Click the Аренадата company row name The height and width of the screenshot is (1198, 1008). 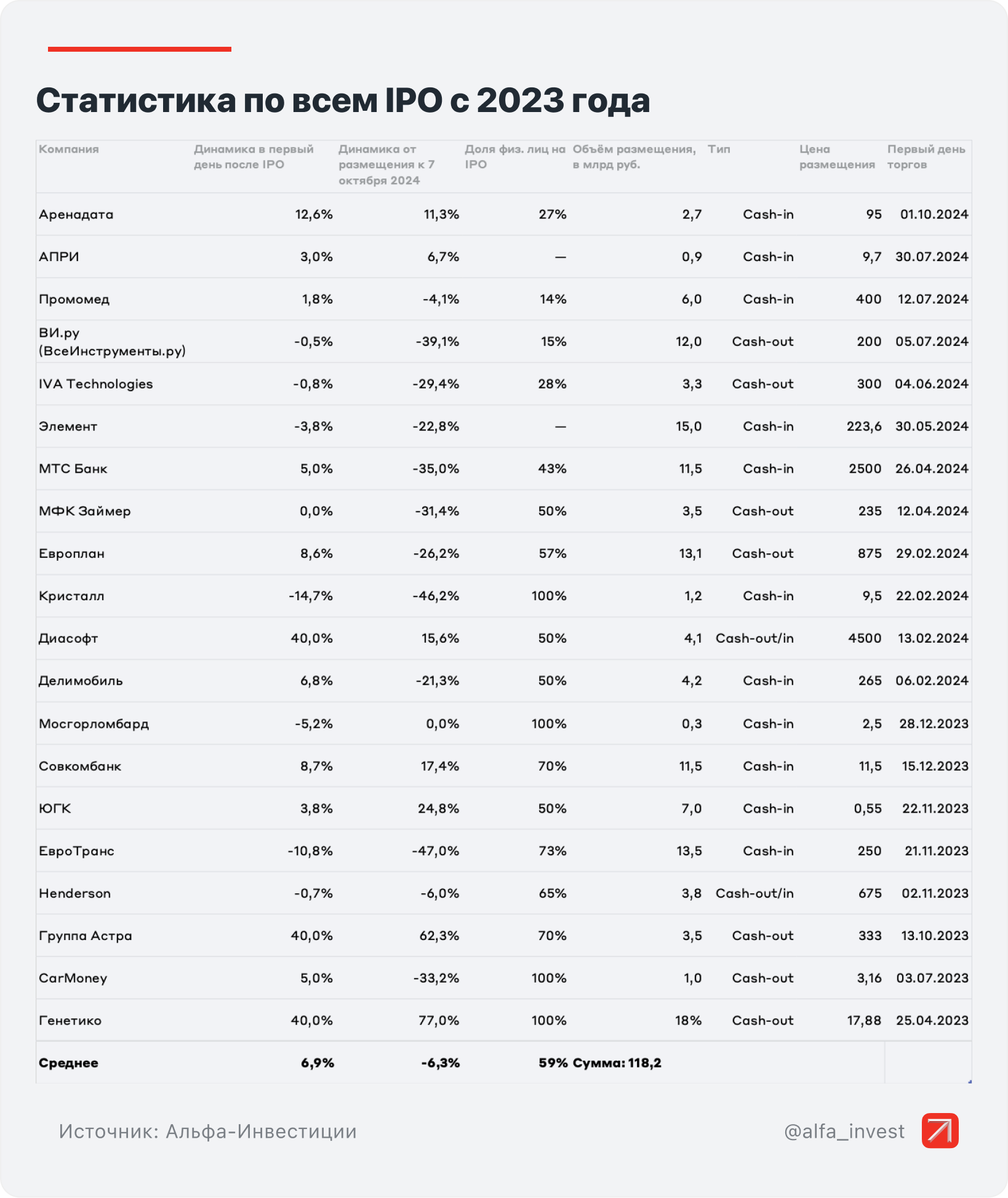point(76,215)
